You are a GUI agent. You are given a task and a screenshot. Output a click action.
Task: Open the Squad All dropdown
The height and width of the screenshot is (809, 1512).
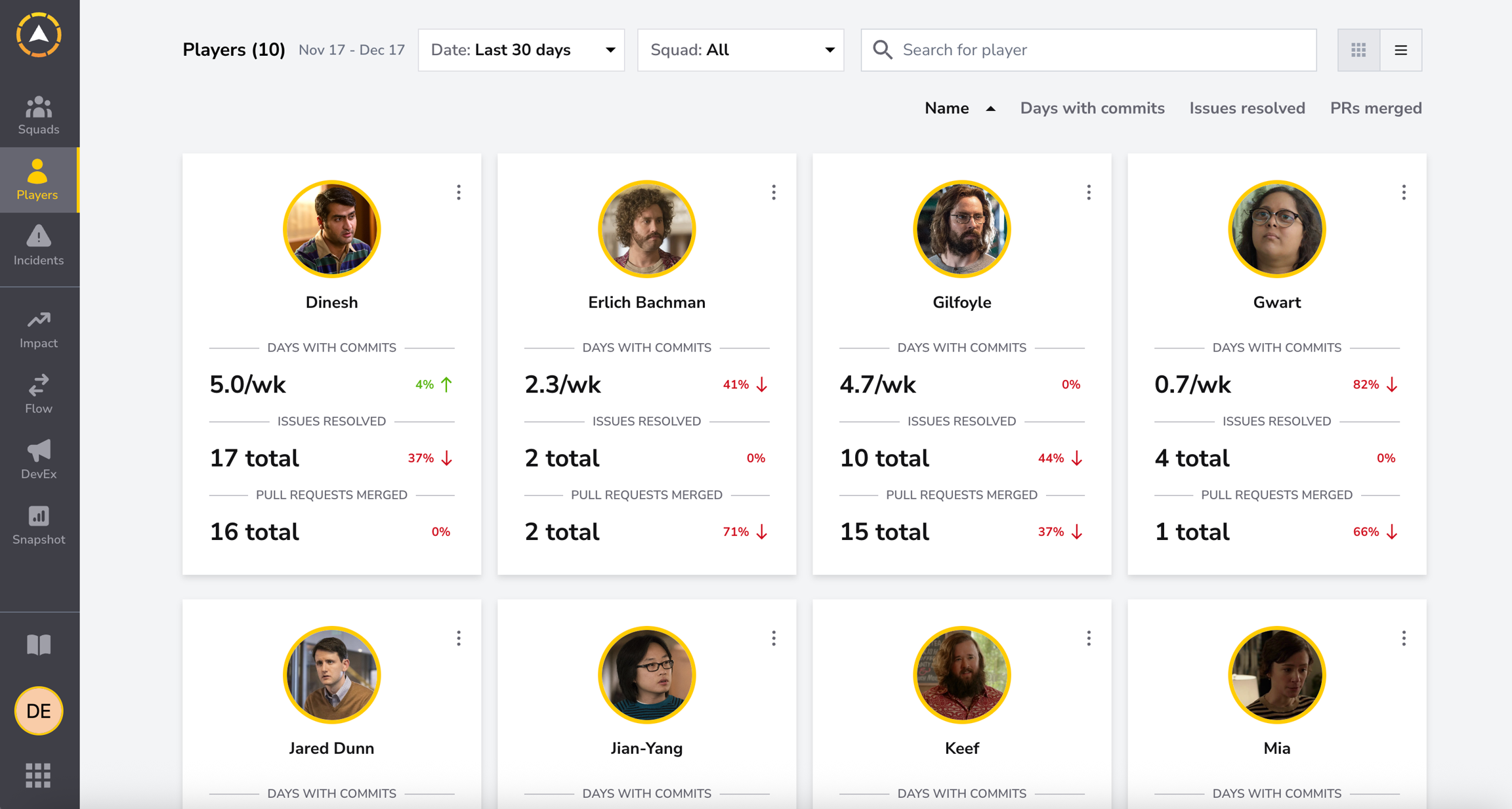[x=740, y=50]
